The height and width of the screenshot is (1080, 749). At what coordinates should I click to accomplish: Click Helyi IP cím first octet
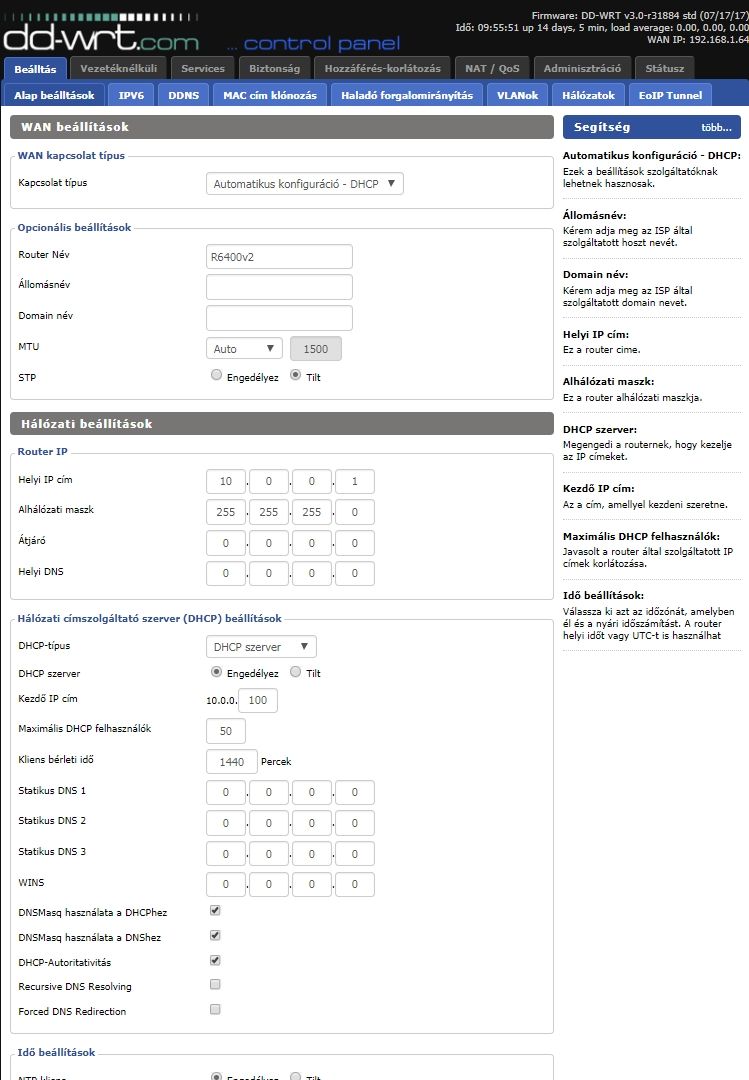[226, 481]
